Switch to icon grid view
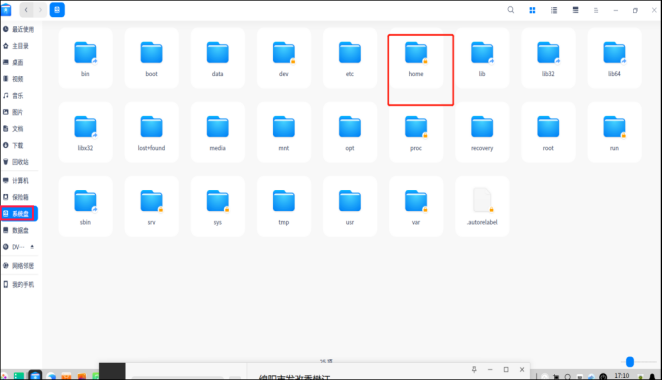663x380 pixels. tap(532, 10)
